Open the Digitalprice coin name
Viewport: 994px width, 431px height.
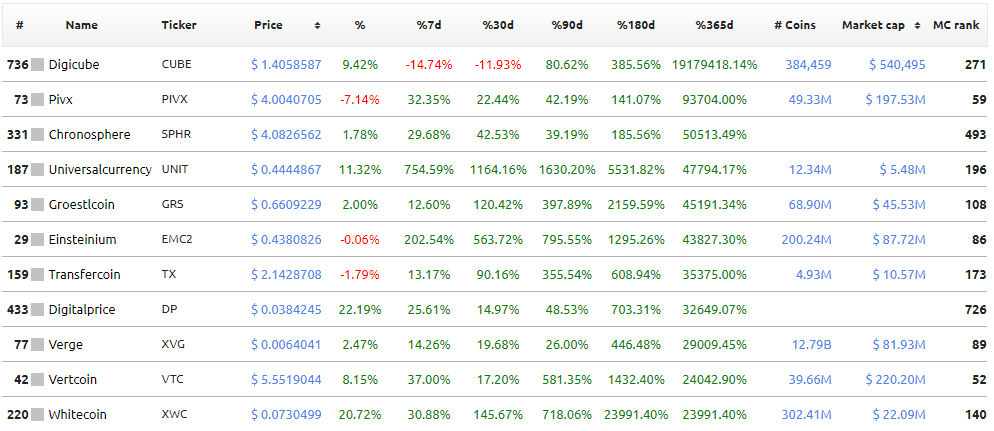(x=83, y=310)
